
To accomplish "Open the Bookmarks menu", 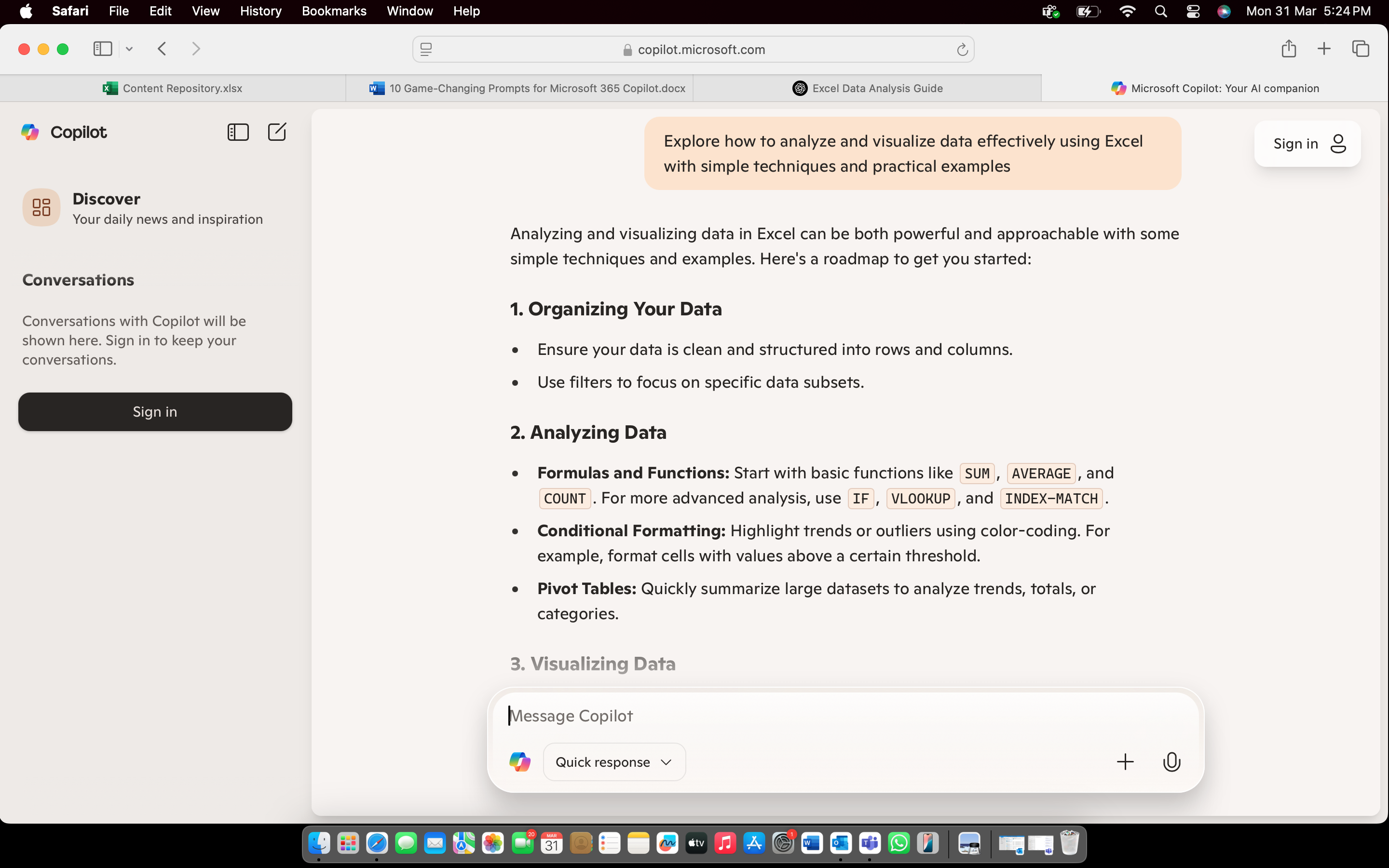I will pyautogui.click(x=334, y=12).
